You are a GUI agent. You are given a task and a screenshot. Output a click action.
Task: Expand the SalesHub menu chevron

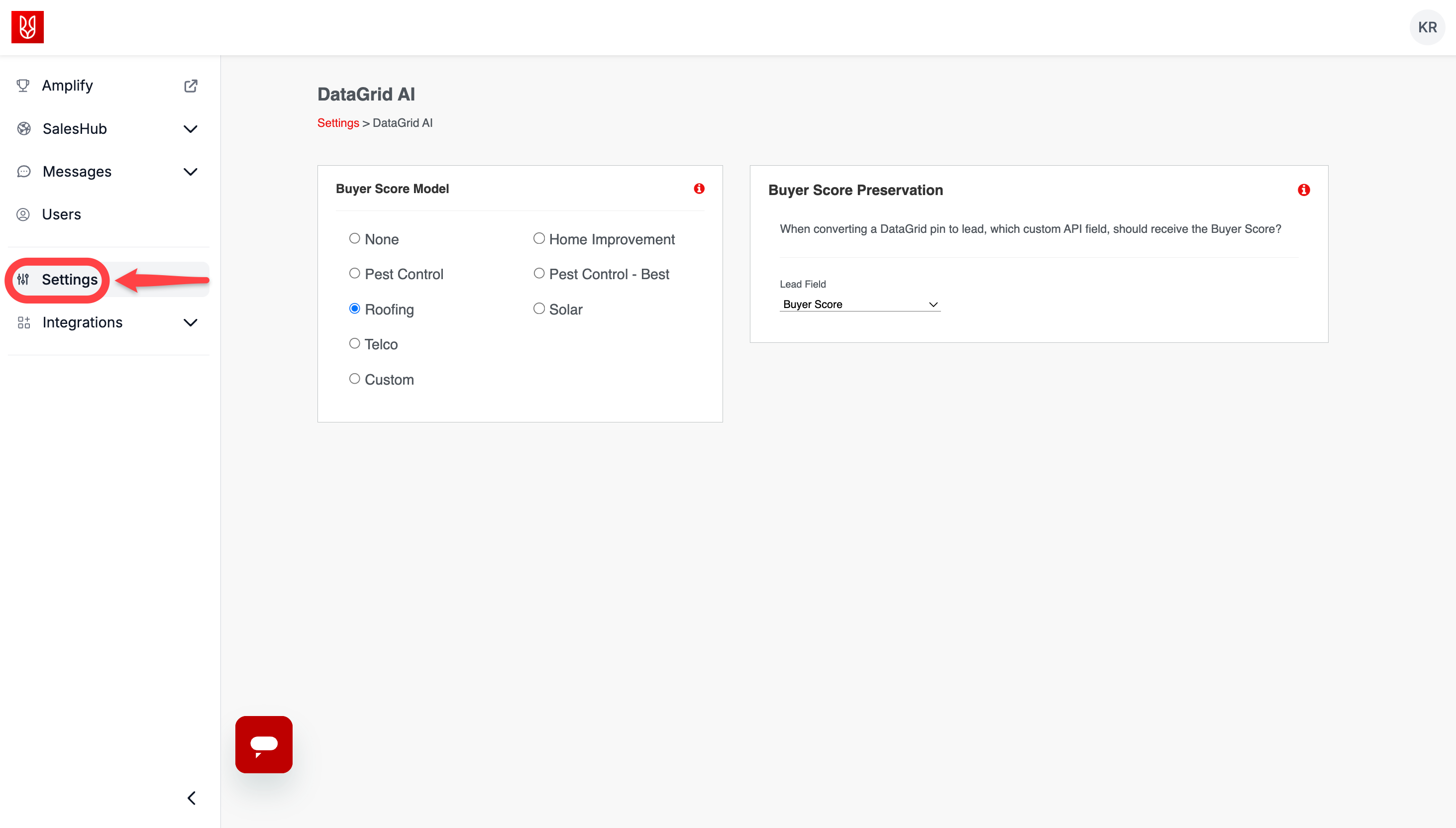[x=191, y=129]
